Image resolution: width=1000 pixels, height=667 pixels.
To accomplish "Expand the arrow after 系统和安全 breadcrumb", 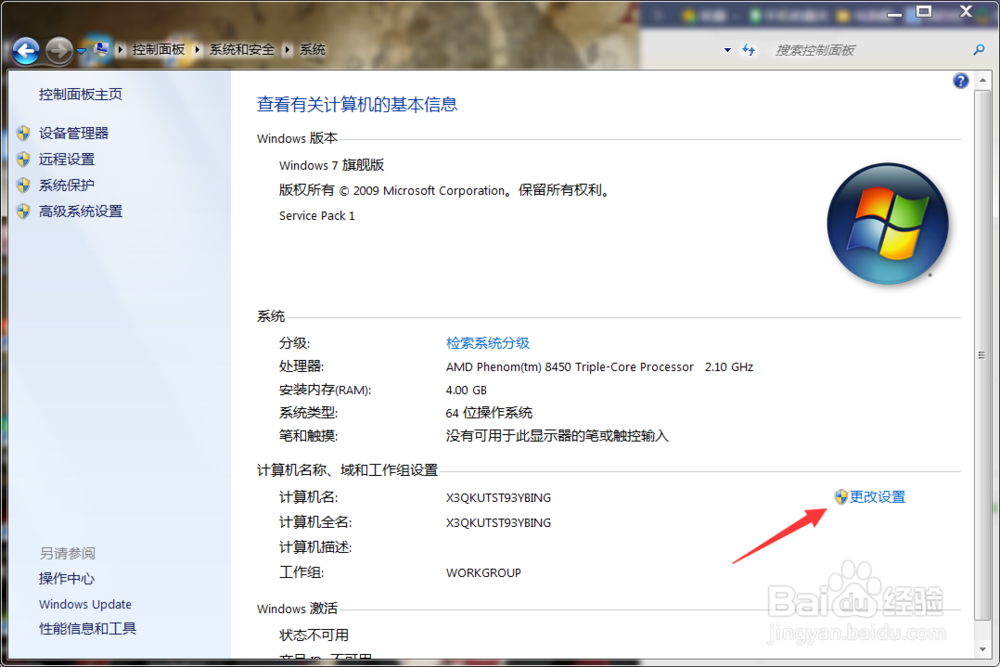I will pos(288,49).
